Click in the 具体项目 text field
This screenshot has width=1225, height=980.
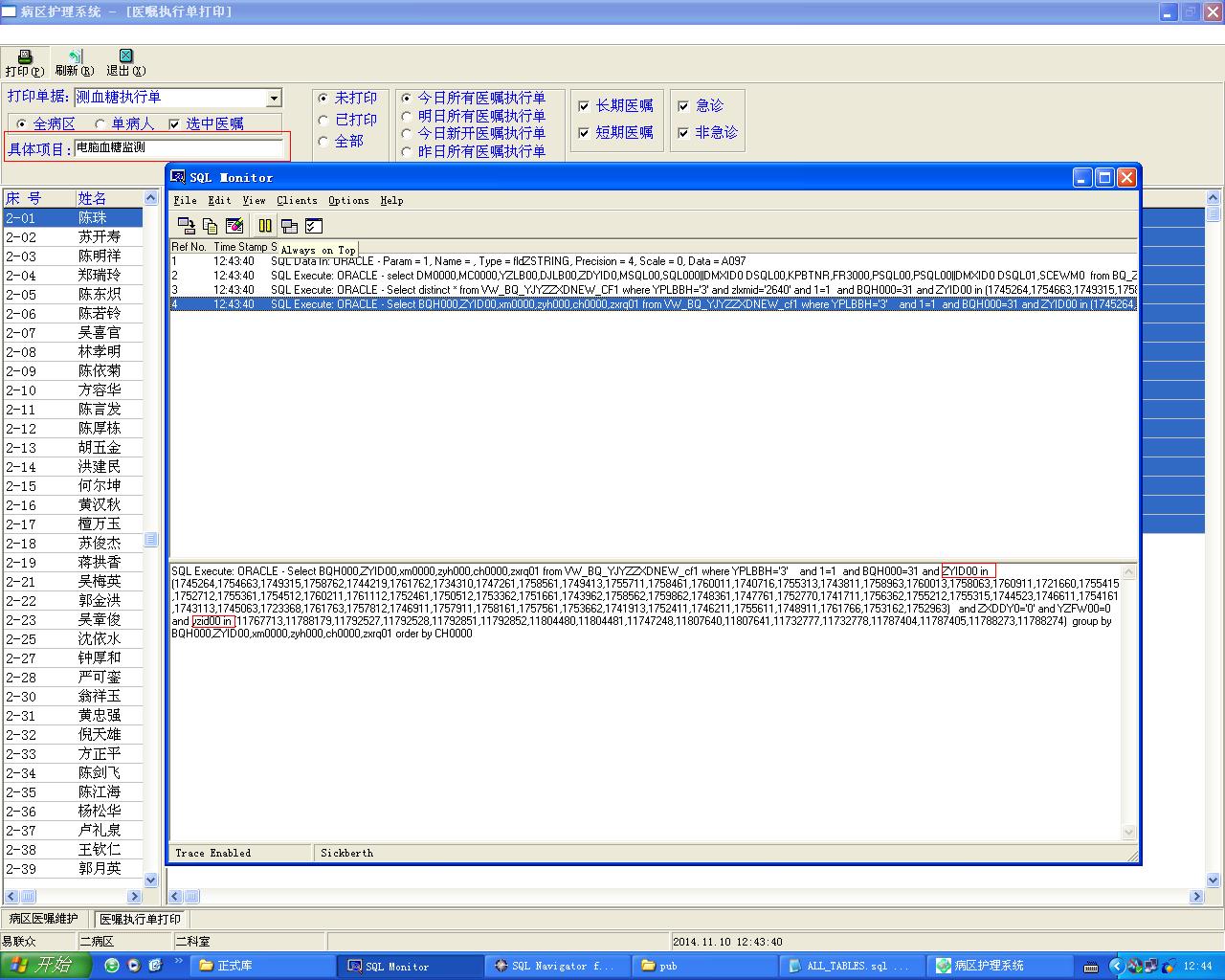179,148
